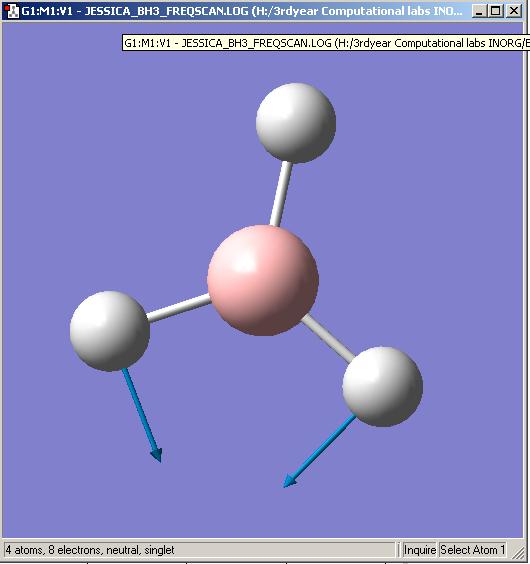Click the bond joining boron and left hydrogen
Screen dimensions: 530x564
(x=179, y=308)
